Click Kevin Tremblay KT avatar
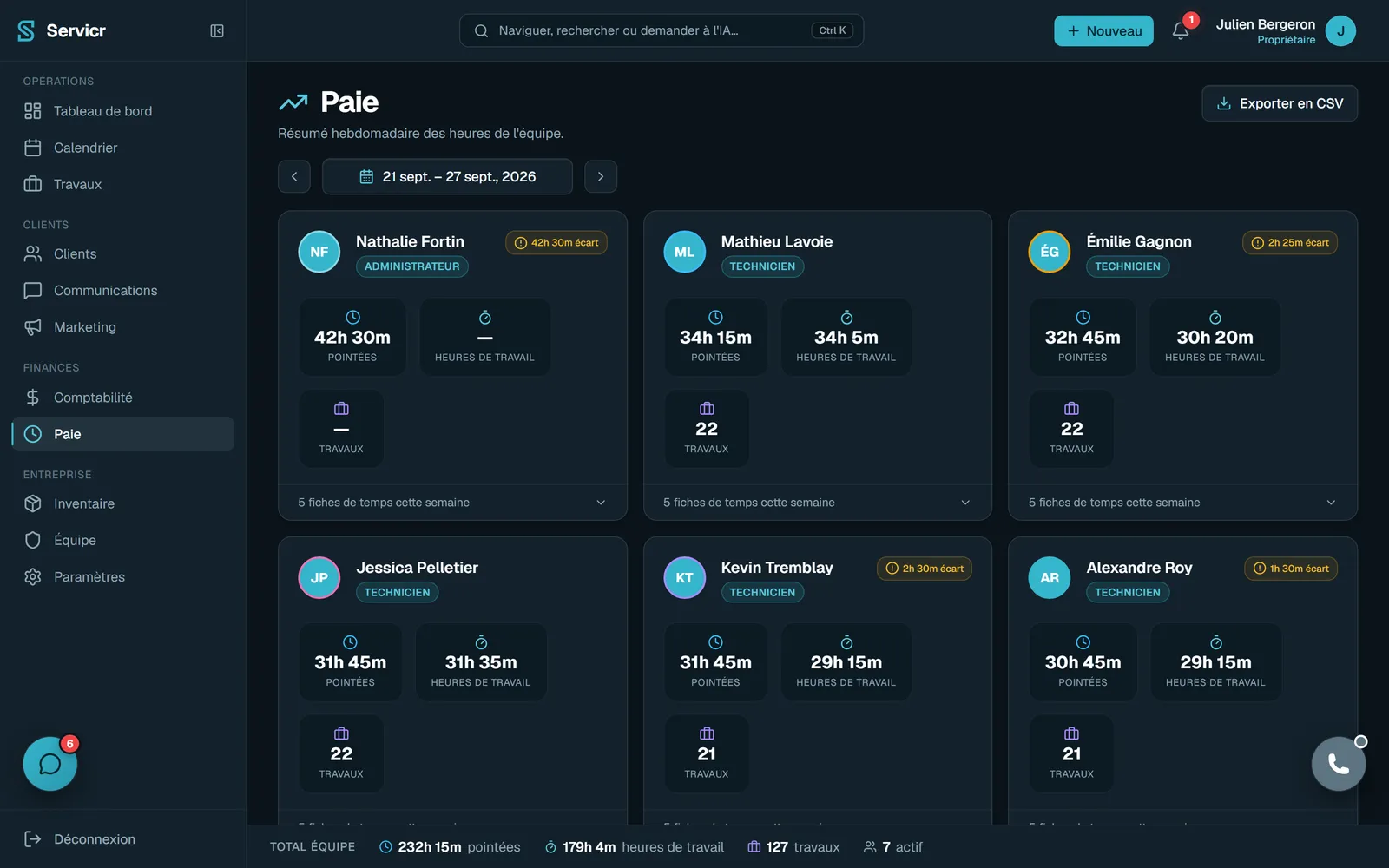Viewport: 1389px width, 868px height. [x=685, y=577]
